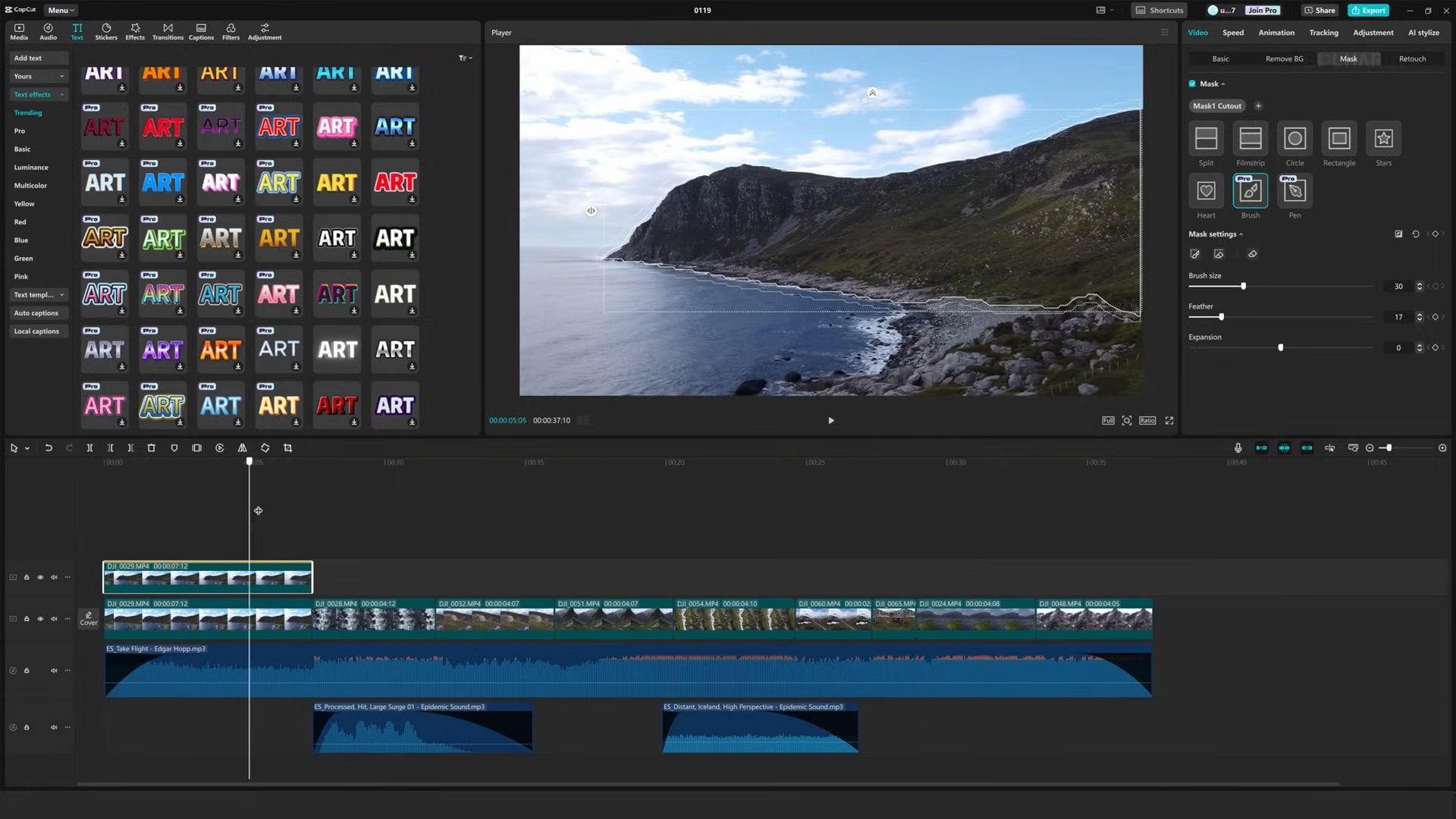Click the Export button
Image resolution: width=1456 pixels, height=819 pixels.
click(x=1368, y=11)
